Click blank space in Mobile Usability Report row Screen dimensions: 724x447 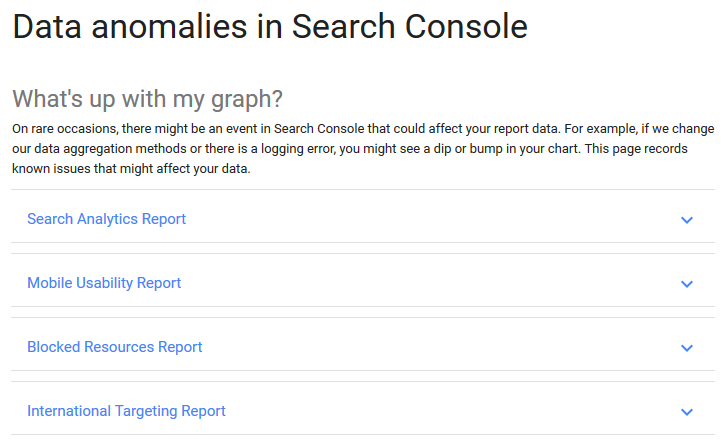pyautogui.click(x=430, y=283)
